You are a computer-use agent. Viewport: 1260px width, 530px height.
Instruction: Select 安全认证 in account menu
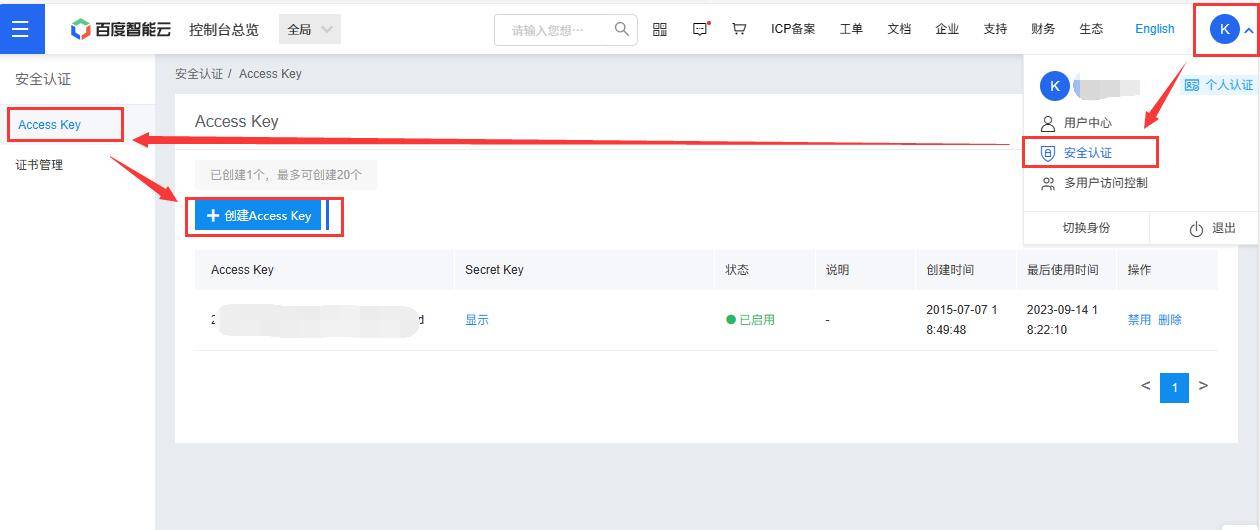(x=1089, y=153)
